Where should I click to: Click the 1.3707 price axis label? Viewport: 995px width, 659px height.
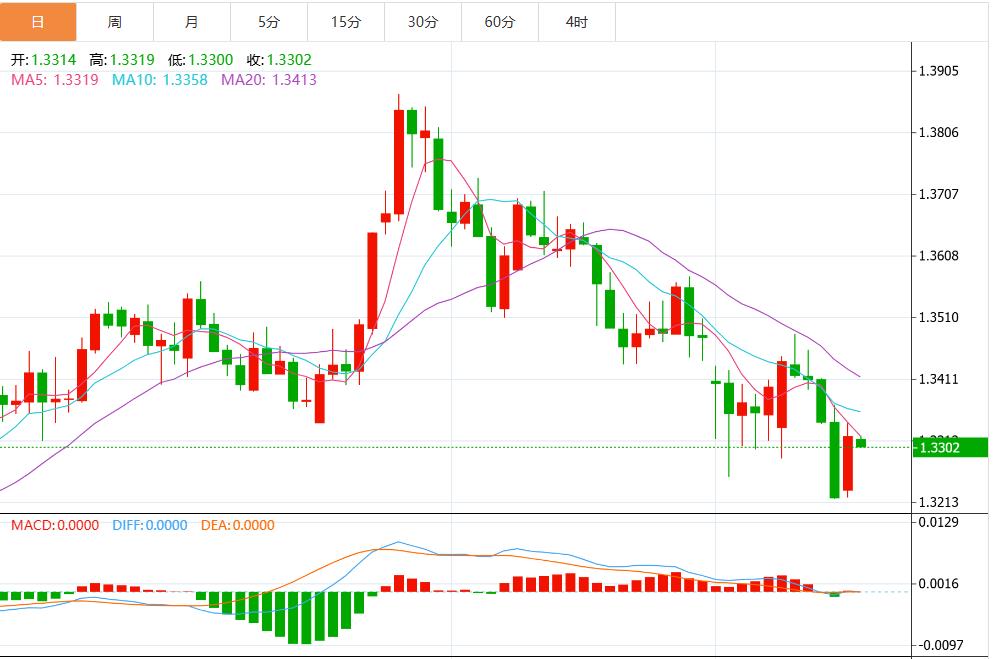(939, 194)
